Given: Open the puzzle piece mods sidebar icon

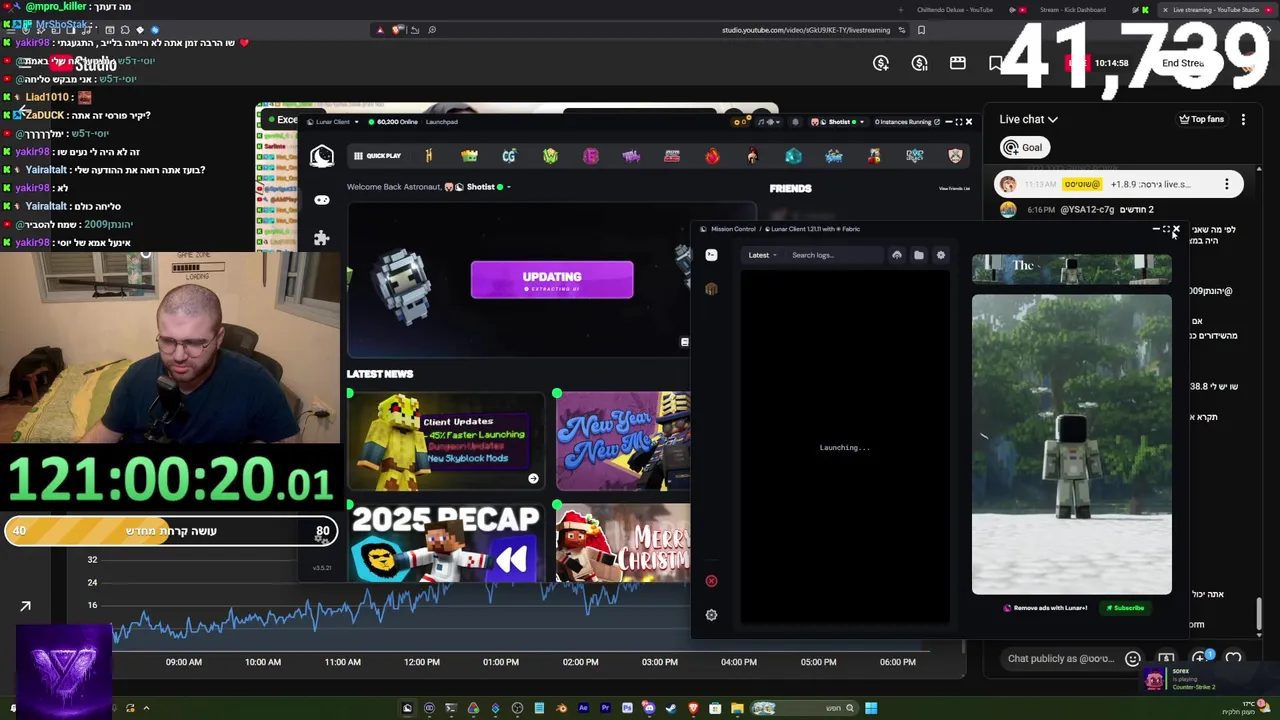Looking at the screenshot, I should [x=321, y=238].
